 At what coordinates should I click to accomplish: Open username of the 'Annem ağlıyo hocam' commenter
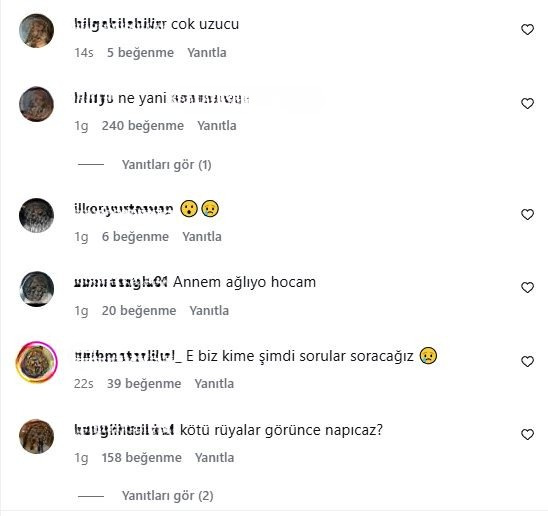point(121,282)
